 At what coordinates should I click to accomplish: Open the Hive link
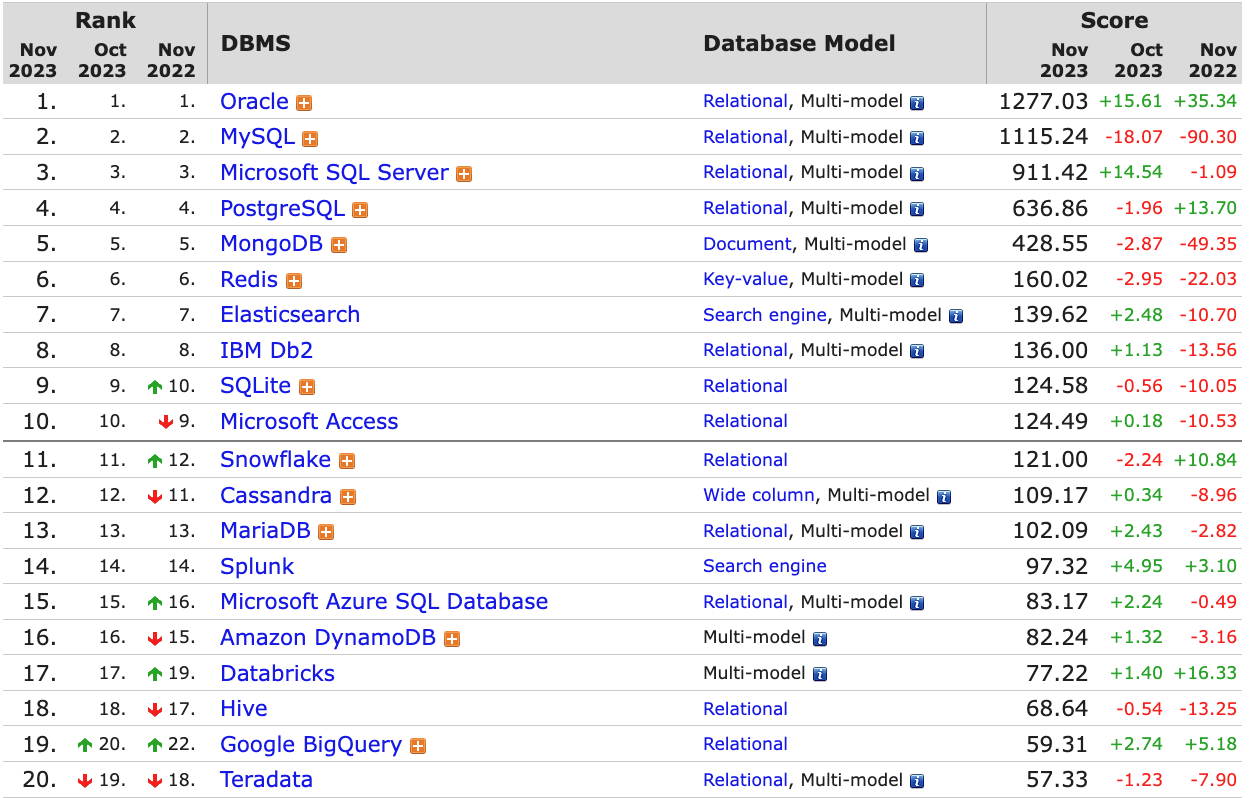click(244, 708)
